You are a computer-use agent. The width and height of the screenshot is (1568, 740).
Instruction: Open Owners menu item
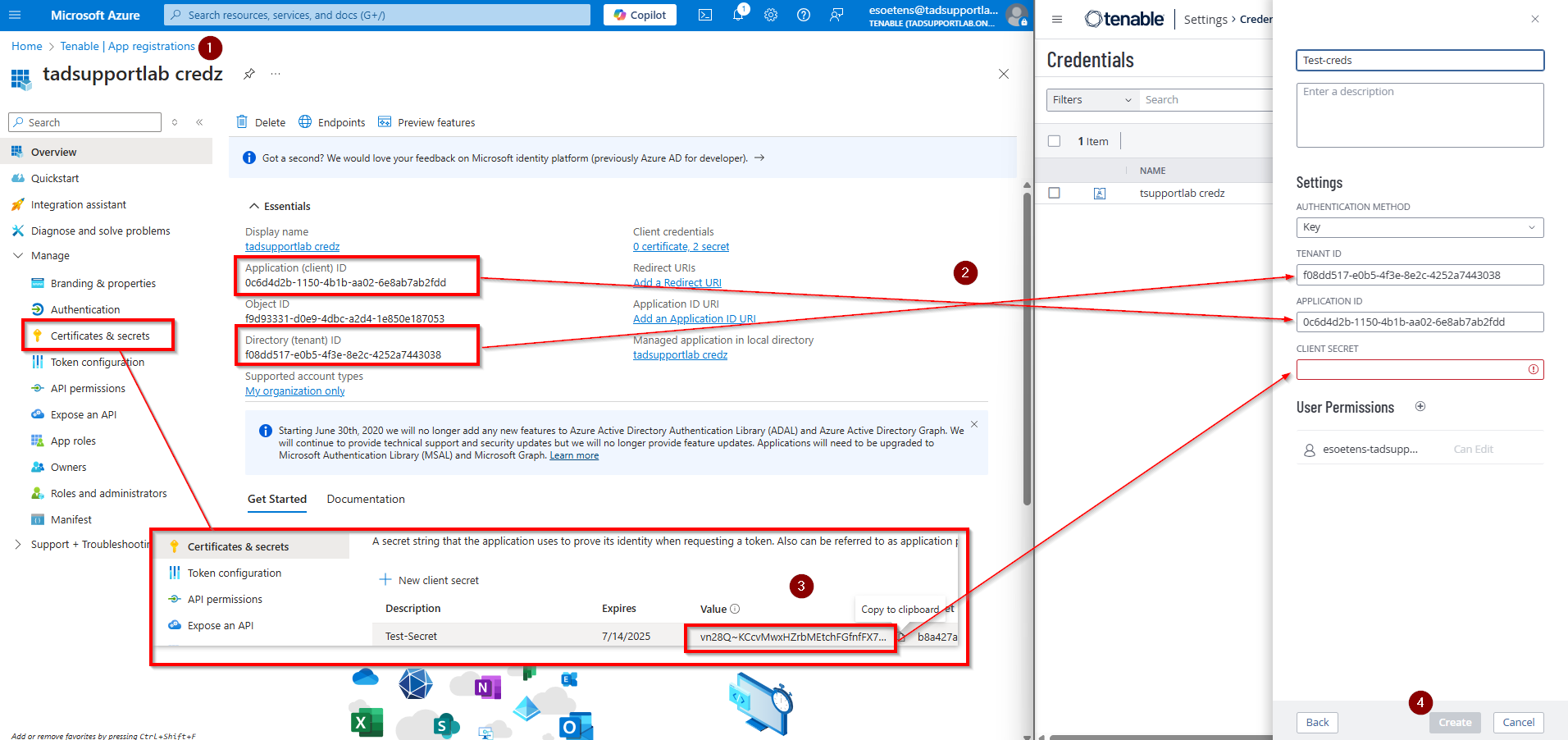[x=68, y=467]
